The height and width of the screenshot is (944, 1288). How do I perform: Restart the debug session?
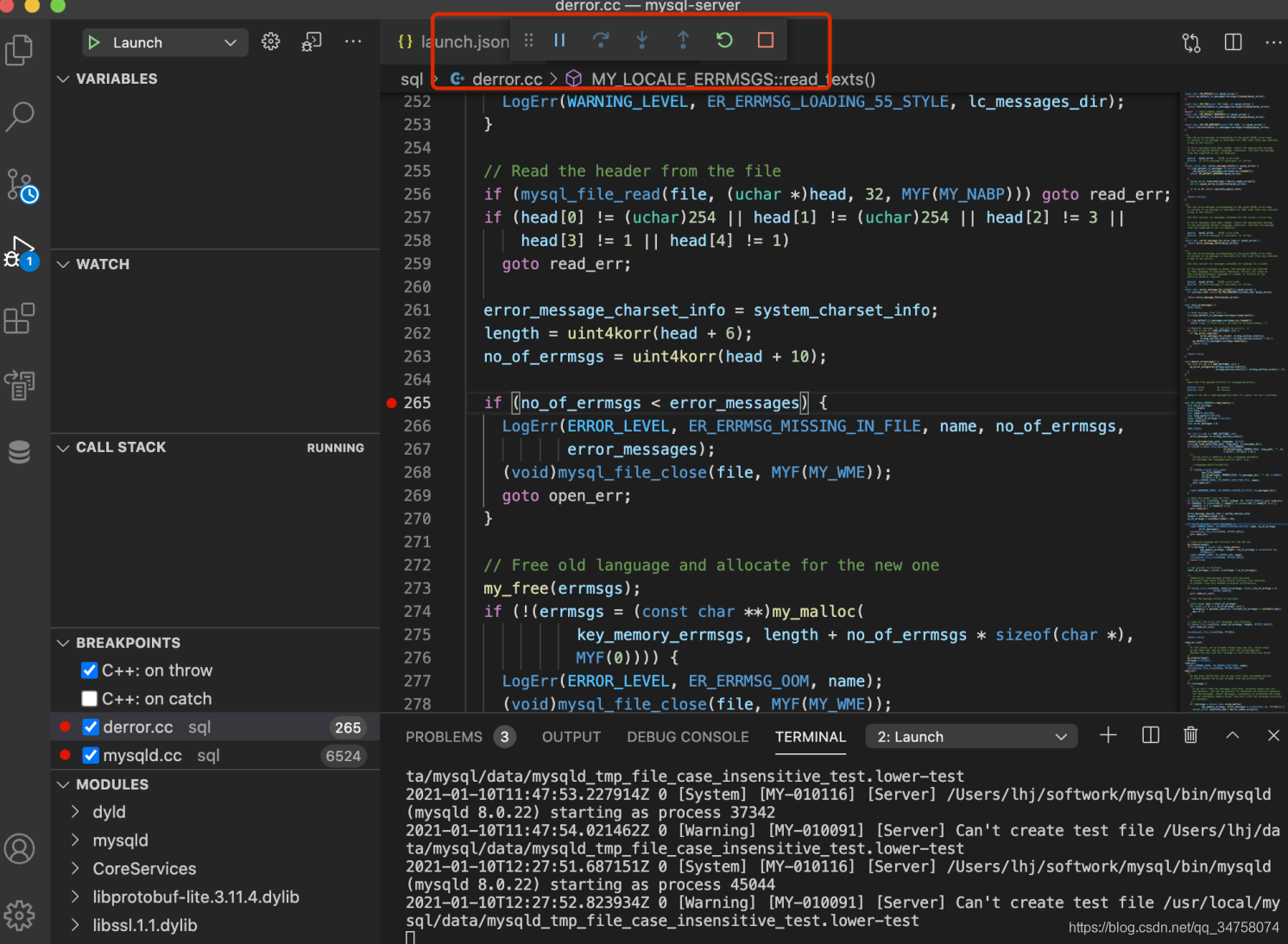(x=724, y=41)
